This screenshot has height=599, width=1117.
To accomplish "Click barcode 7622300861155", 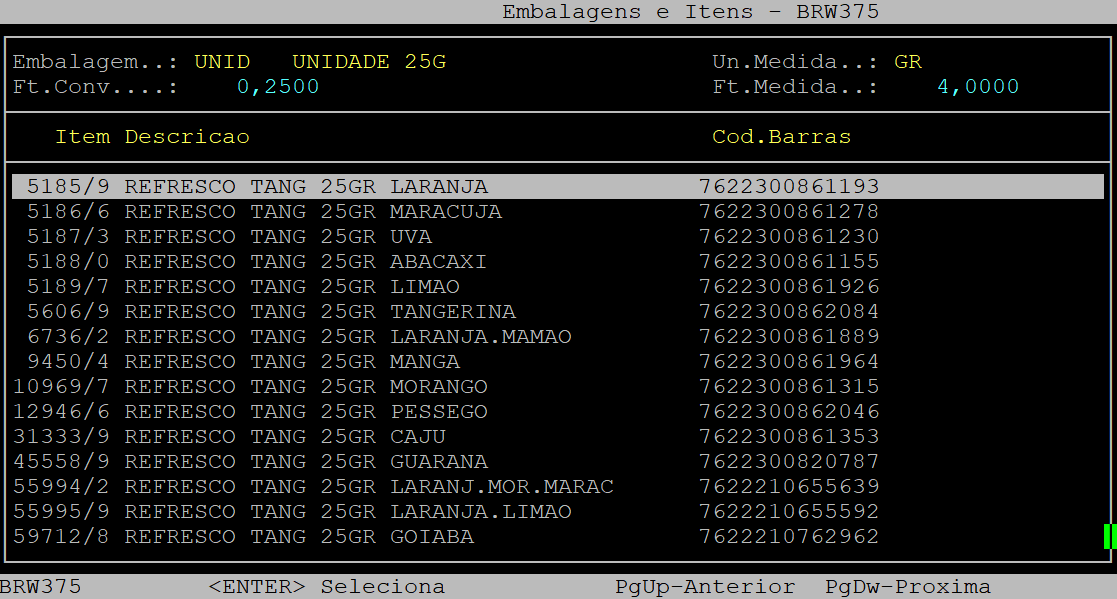I will [789, 261].
